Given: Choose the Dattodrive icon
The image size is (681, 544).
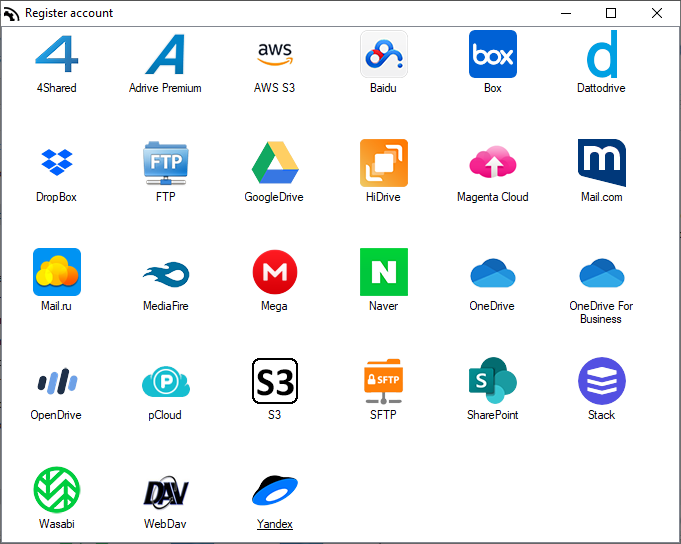Looking at the screenshot, I should click(x=602, y=54).
